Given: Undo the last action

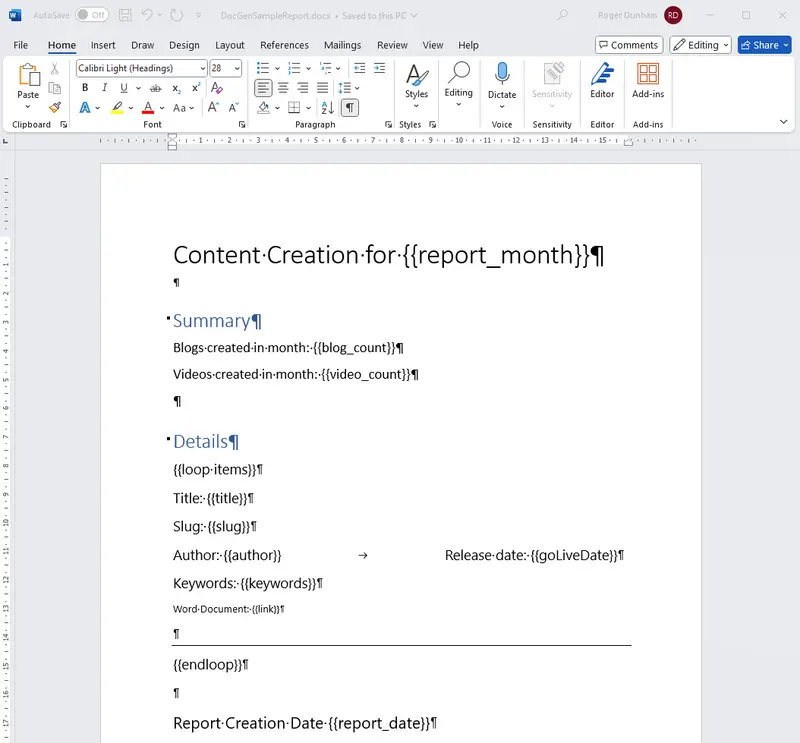Looking at the screenshot, I should (147, 15).
